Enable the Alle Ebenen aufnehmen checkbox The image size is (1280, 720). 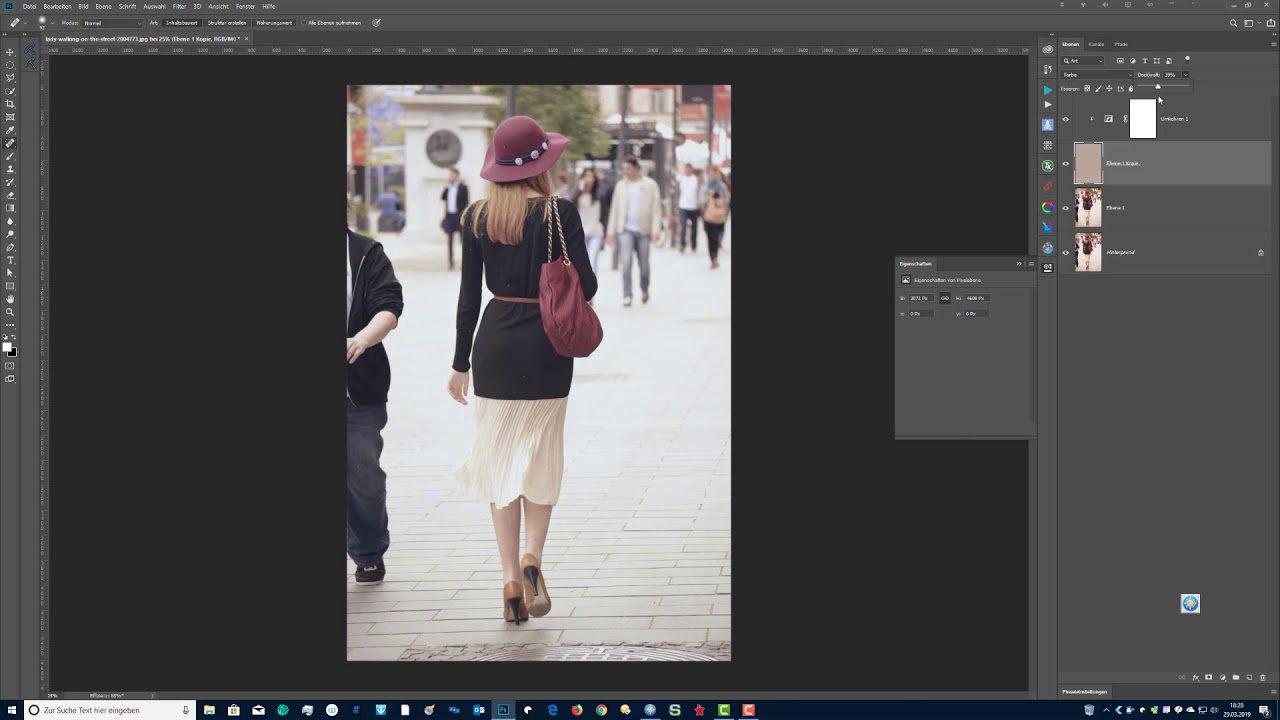coord(304,23)
